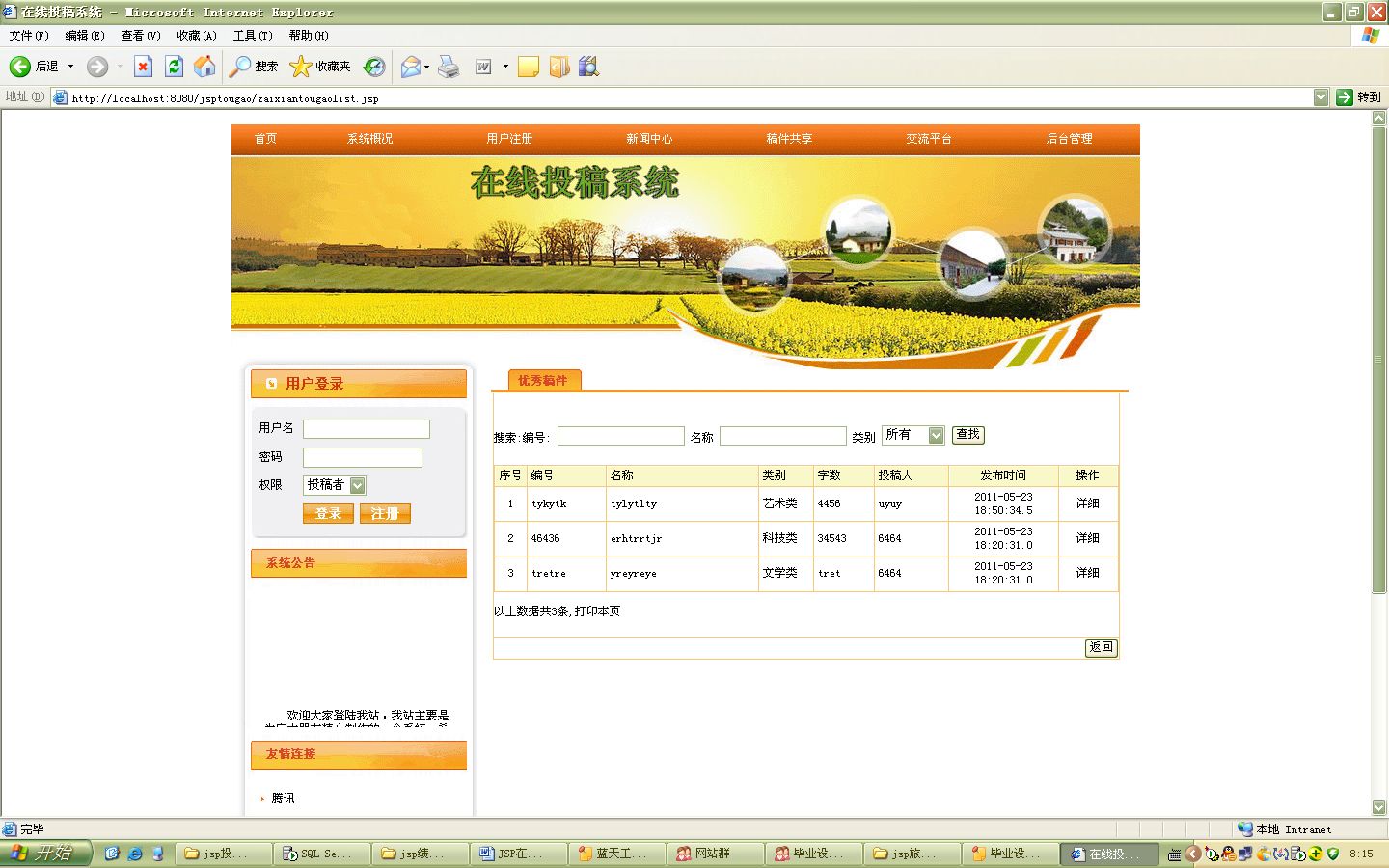This screenshot has height=868, width=1389.
Task: Switch to the JSP在... Word taskbar item
Action: pyautogui.click(x=517, y=854)
